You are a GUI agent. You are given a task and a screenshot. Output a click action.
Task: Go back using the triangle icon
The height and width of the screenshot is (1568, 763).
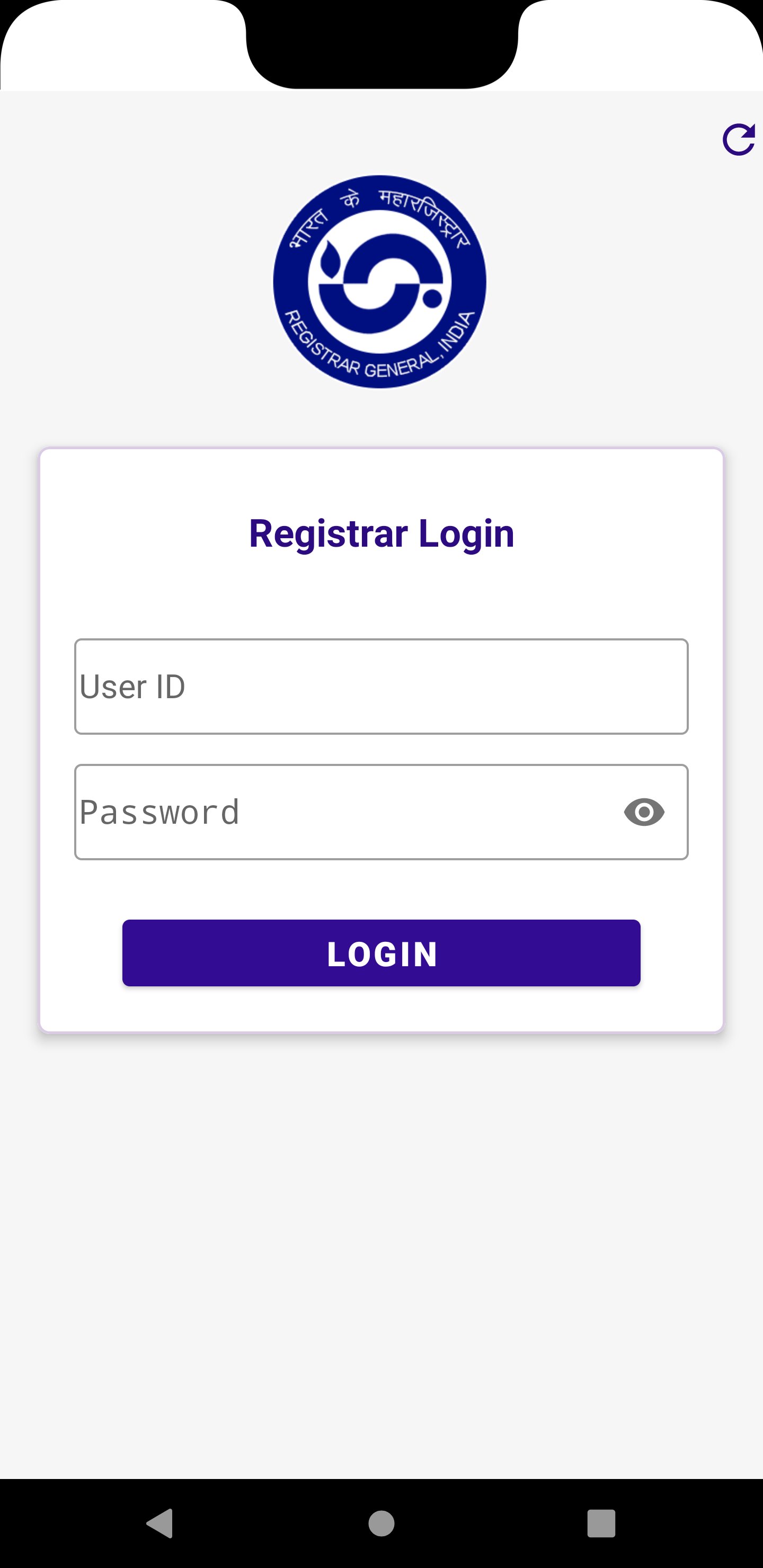point(160,1523)
